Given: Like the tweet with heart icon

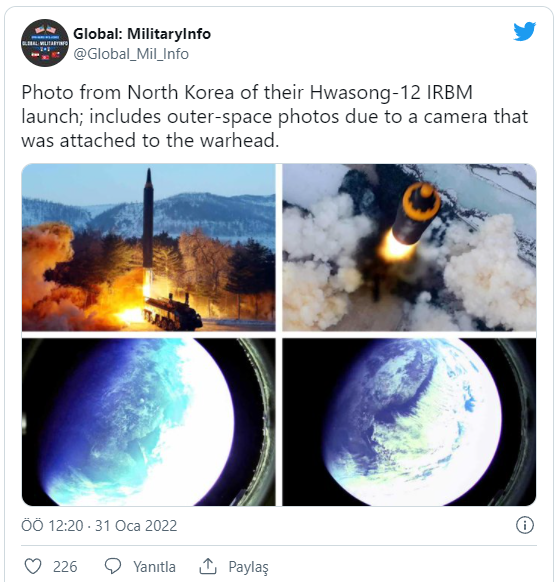Looking at the screenshot, I should (33, 566).
